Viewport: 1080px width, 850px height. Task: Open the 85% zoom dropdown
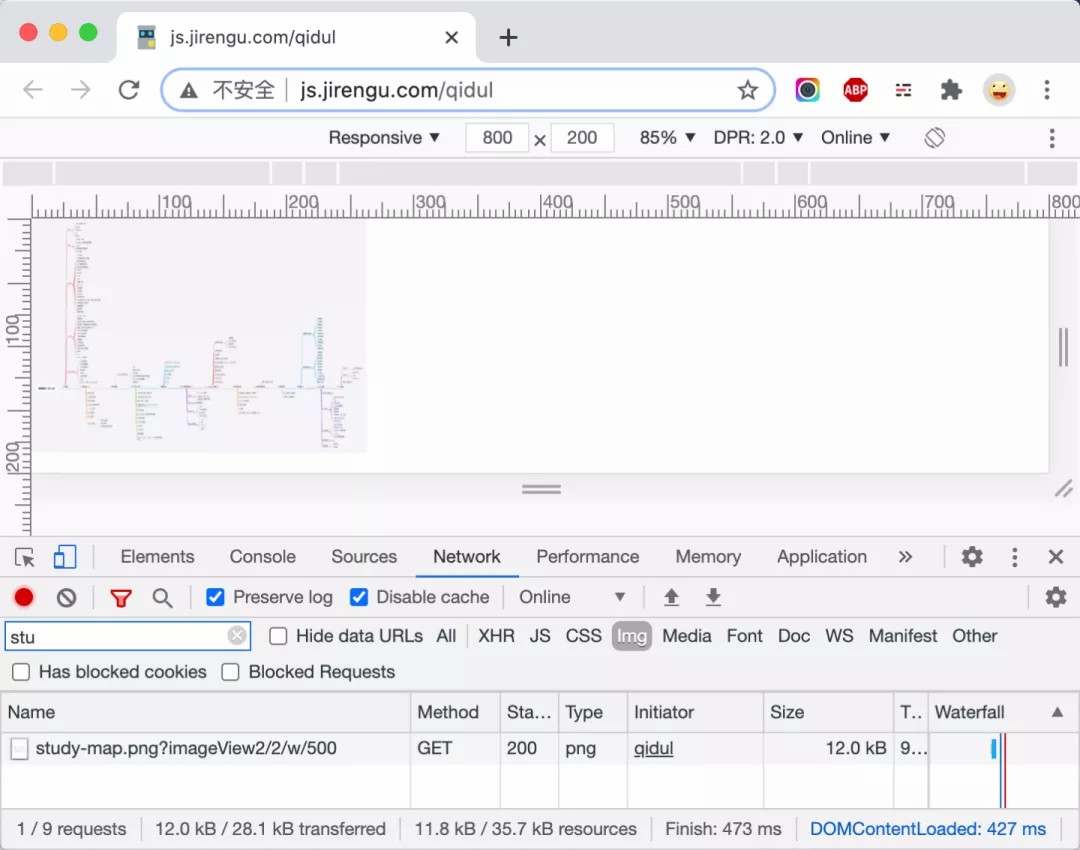point(667,138)
